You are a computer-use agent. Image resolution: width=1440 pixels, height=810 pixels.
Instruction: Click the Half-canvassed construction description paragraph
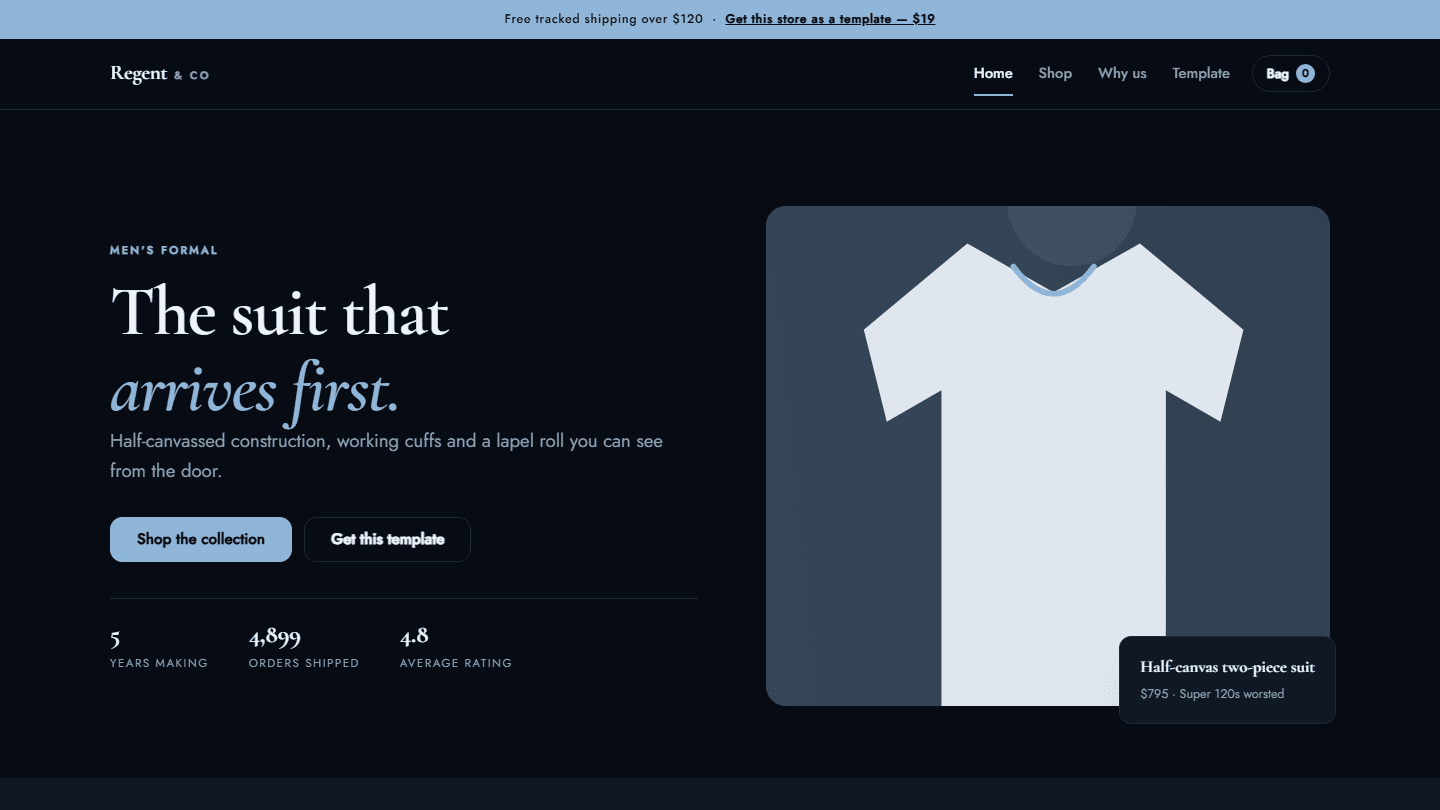pyautogui.click(x=386, y=456)
